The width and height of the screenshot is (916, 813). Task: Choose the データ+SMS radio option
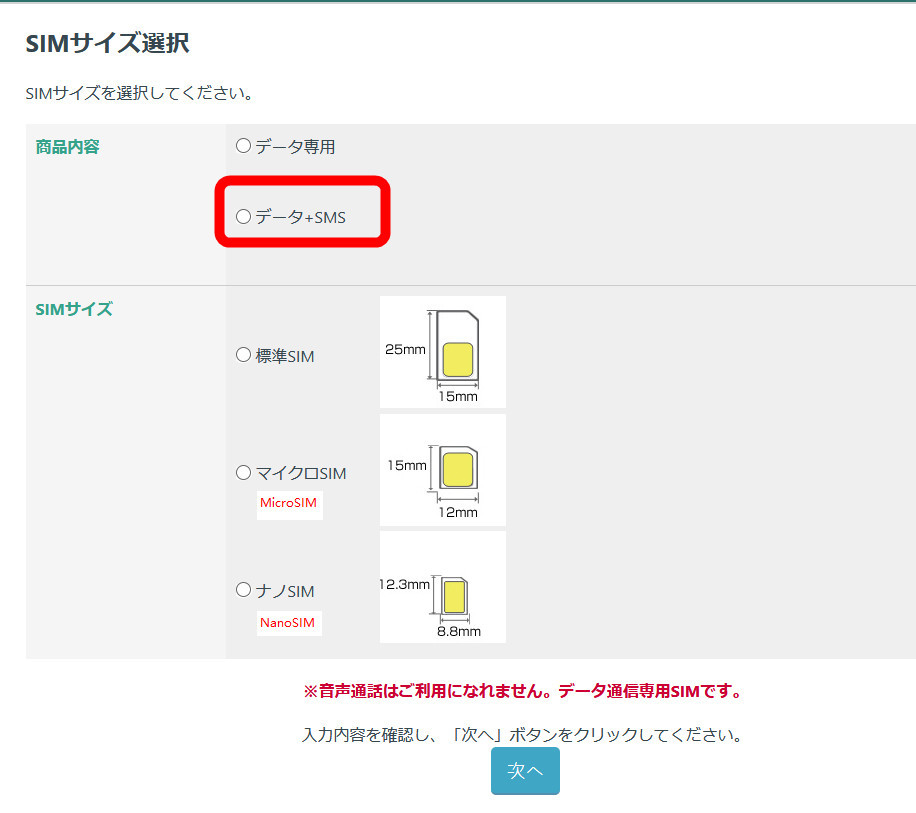click(243, 216)
